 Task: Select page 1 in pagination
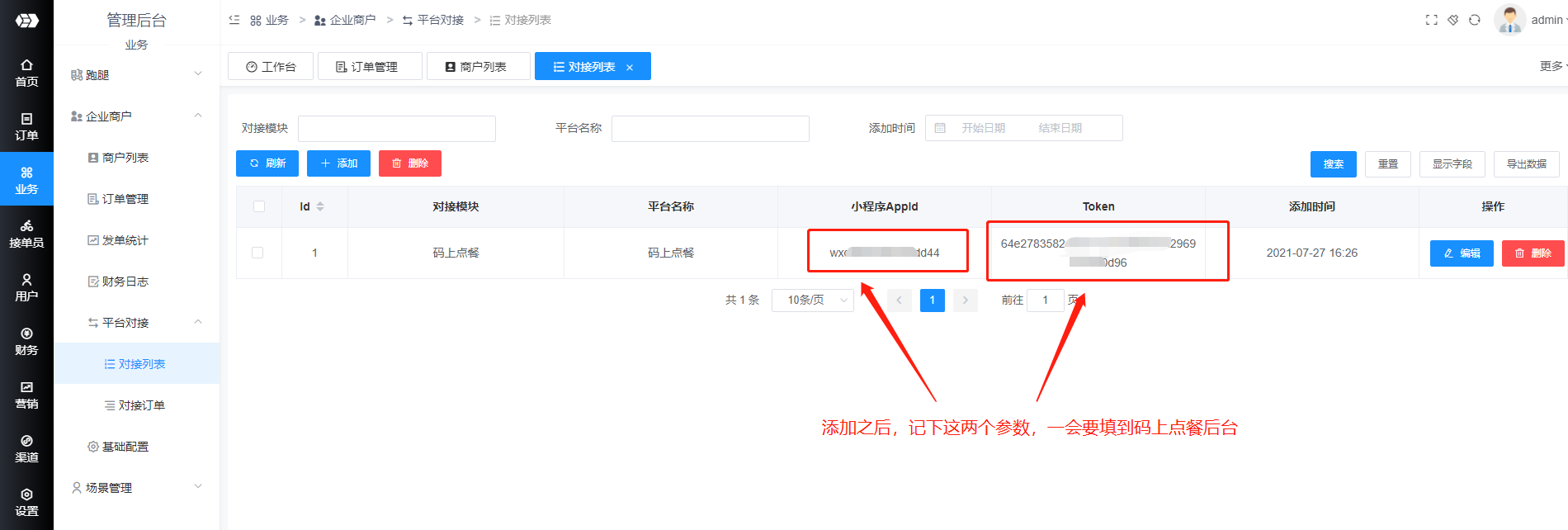pyautogui.click(x=933, y=300)
